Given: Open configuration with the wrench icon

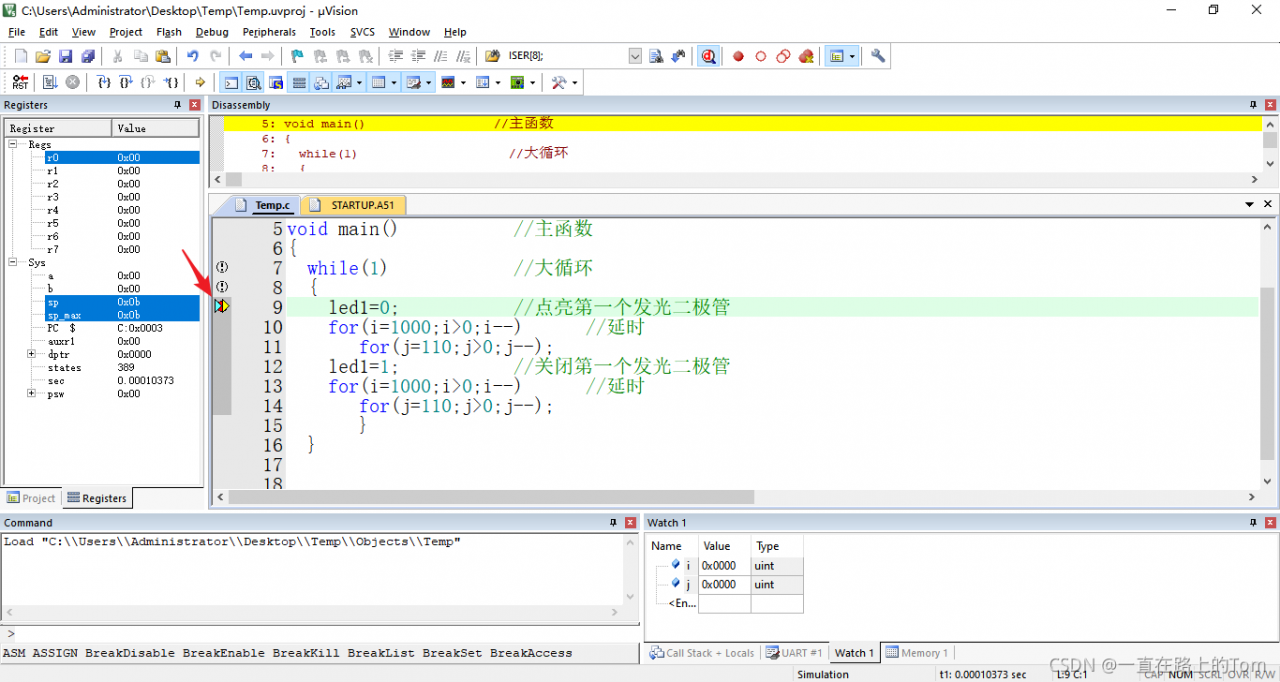Looking at the screenshot, I should [x=878, y=57].
